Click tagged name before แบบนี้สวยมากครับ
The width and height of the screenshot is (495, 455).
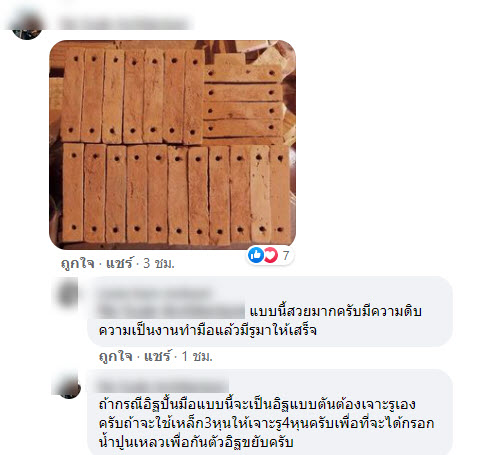[x=171, y=311]
